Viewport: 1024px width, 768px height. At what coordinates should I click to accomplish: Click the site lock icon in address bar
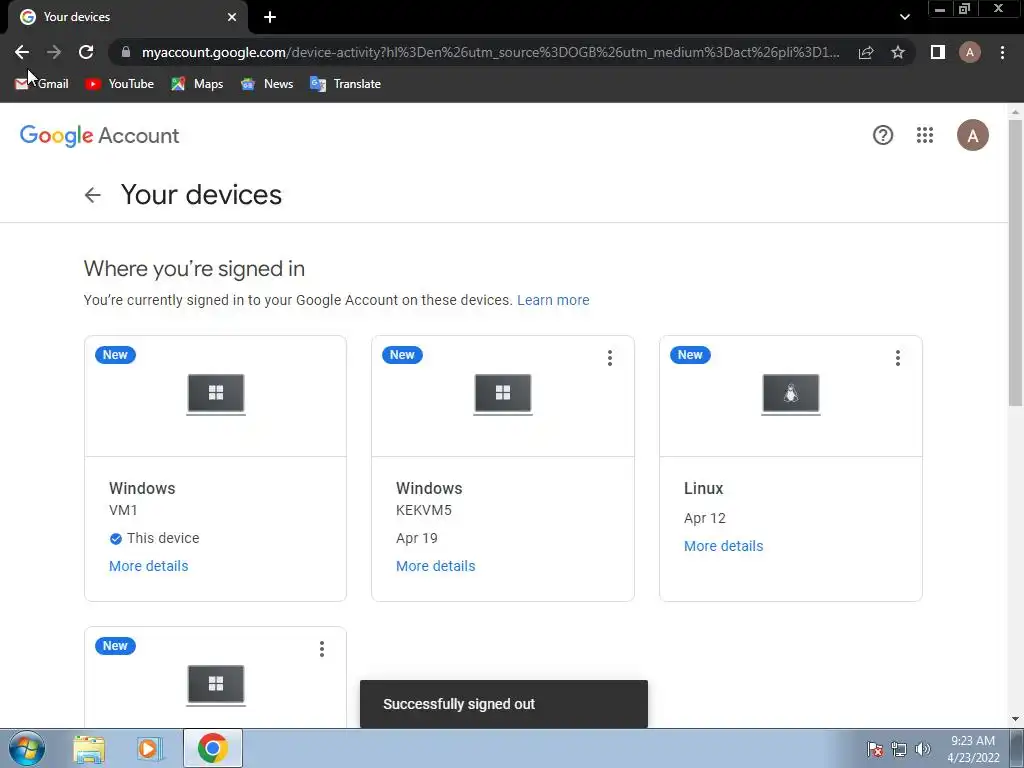click(x=126, y=52)
